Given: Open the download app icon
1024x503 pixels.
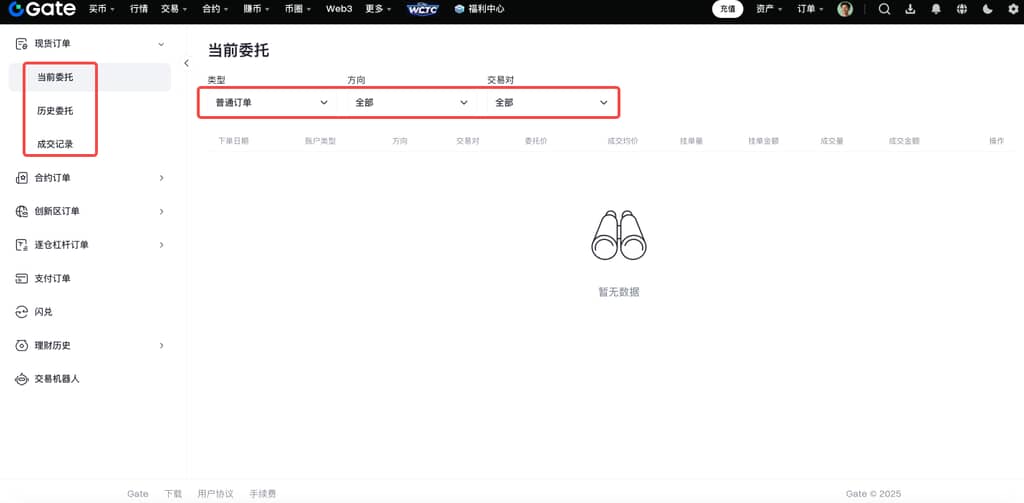Looking at the screenshot, I should pyautogui.click(x=910, y=9).
